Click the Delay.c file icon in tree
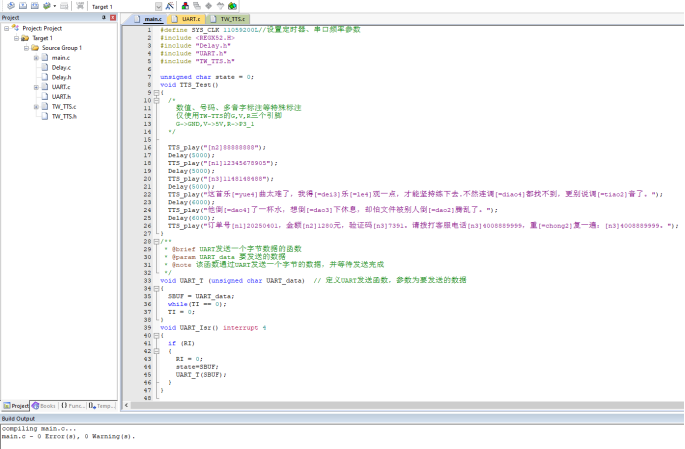 45,67
